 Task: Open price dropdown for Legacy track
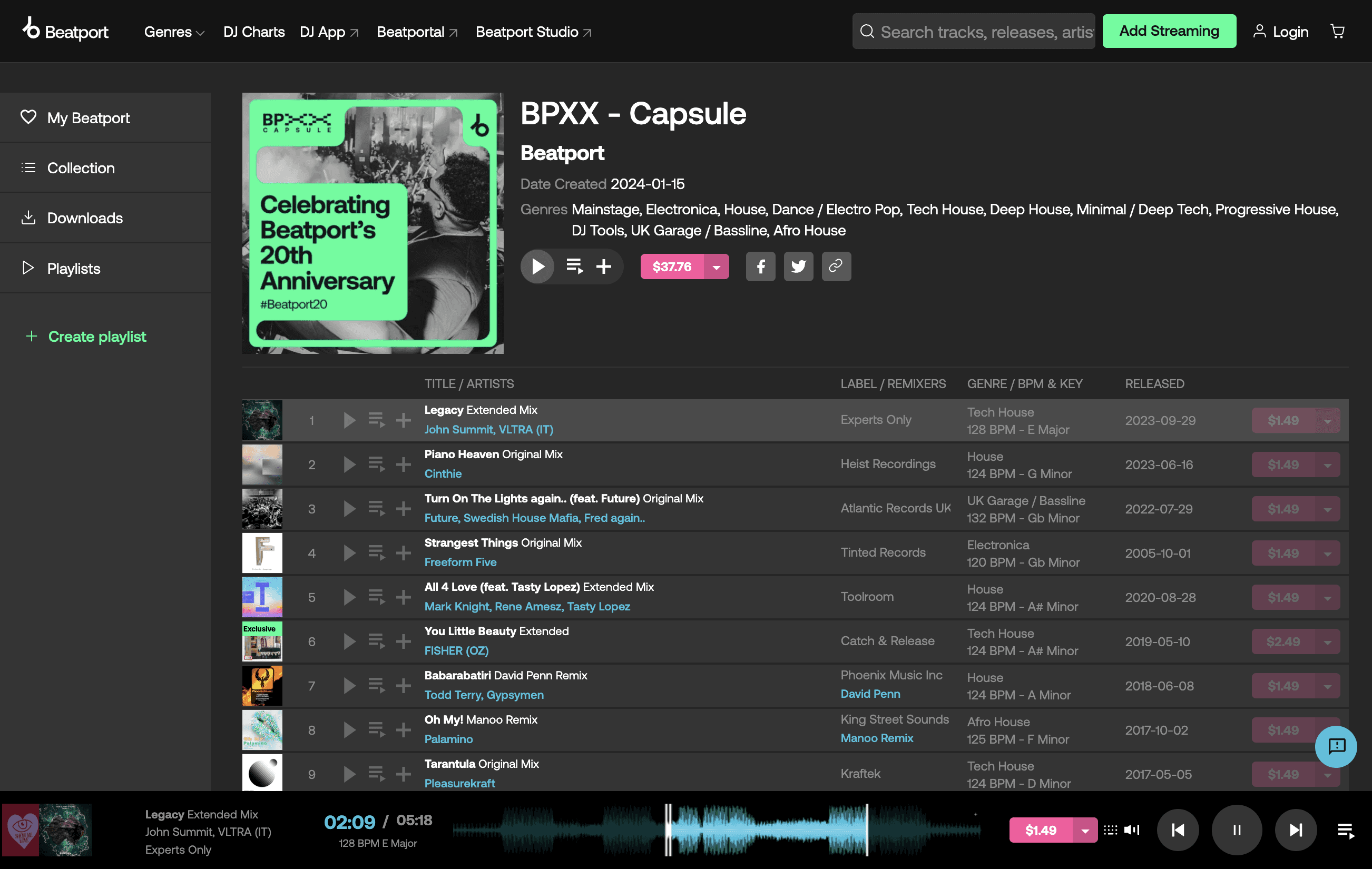(x=1328, y=421)
